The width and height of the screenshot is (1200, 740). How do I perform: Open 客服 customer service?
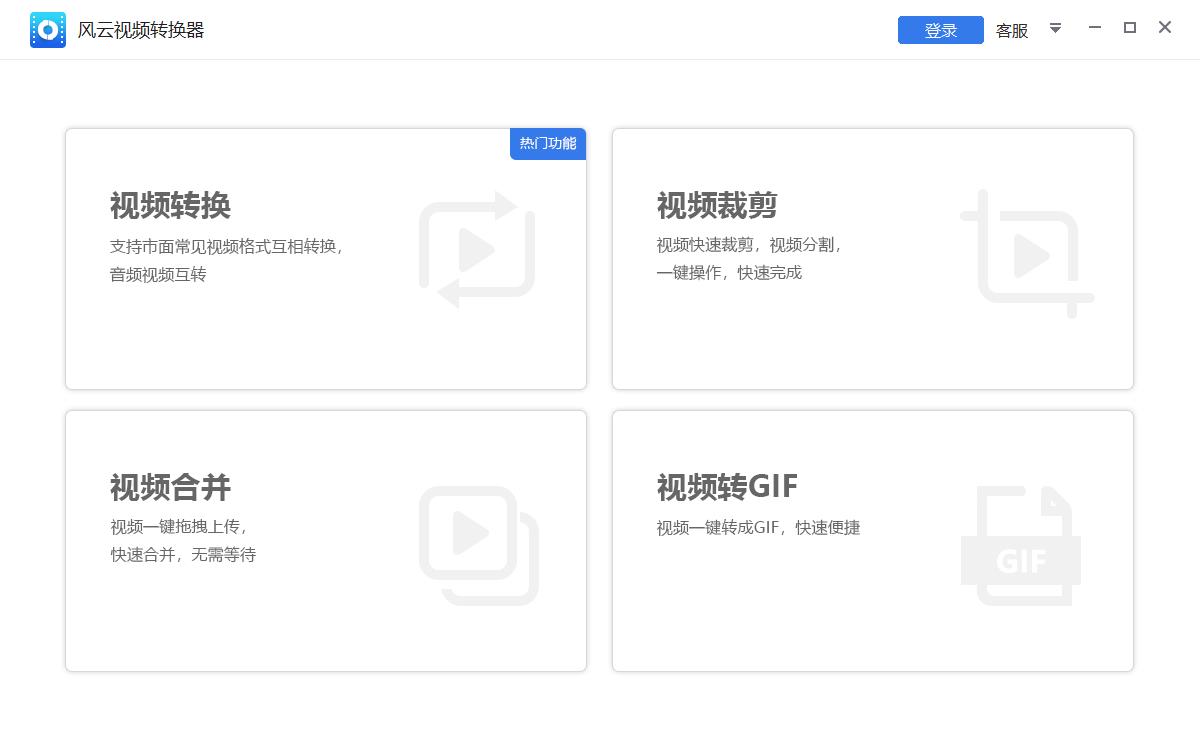[1011, 30]
